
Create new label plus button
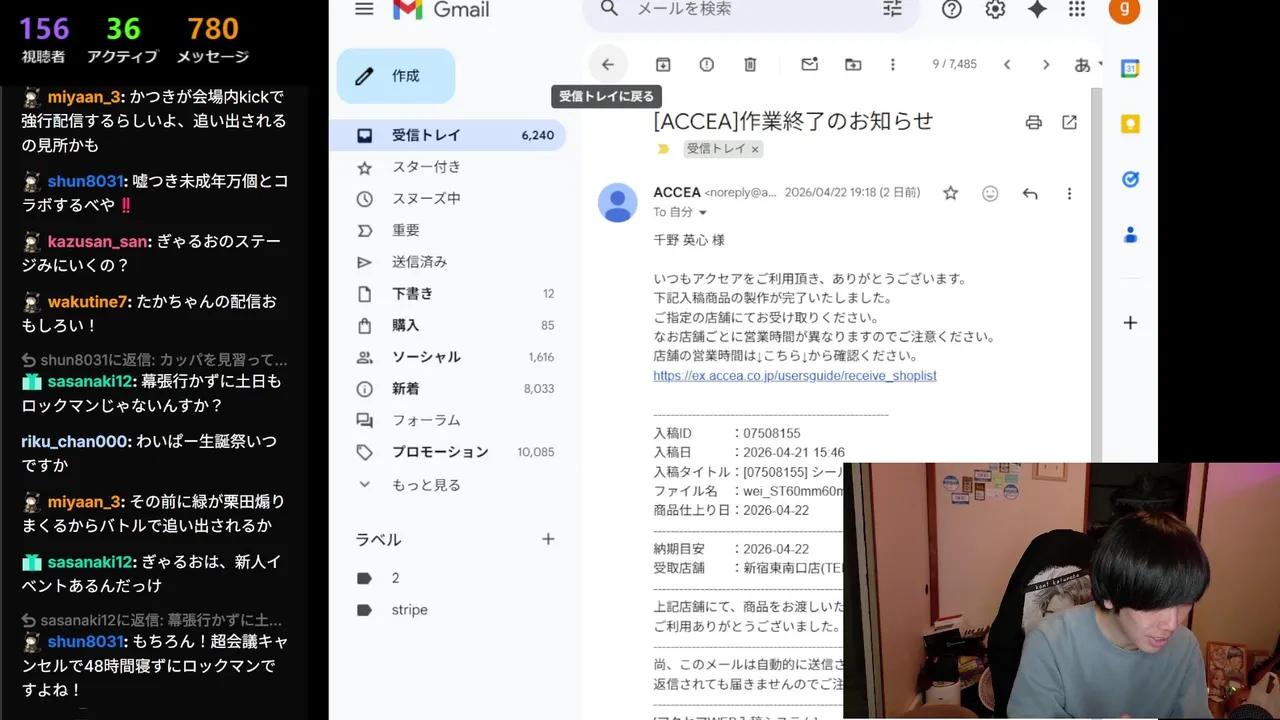[x=548, y=539]
